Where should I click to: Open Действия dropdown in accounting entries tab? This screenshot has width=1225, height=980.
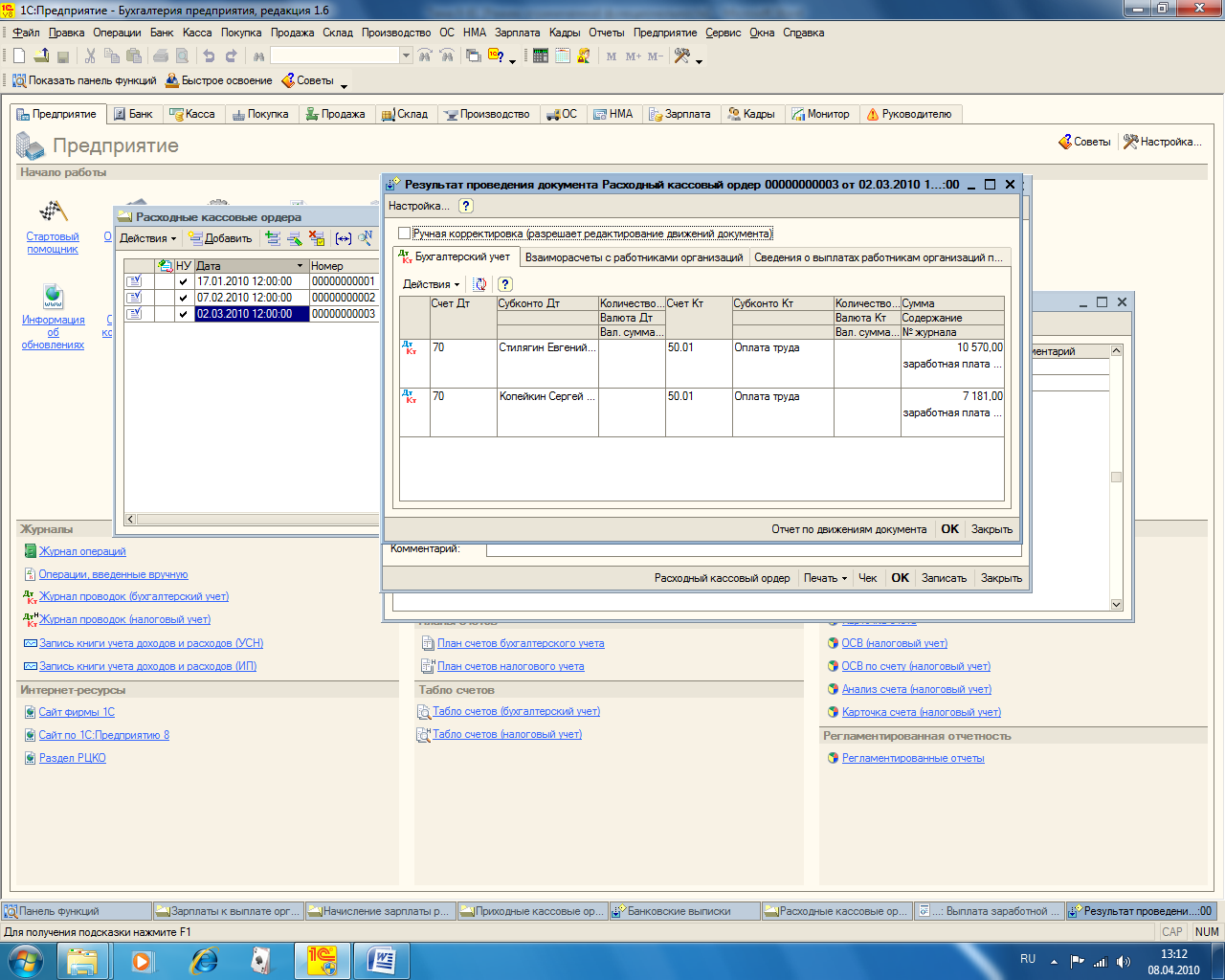coord(431,284)
